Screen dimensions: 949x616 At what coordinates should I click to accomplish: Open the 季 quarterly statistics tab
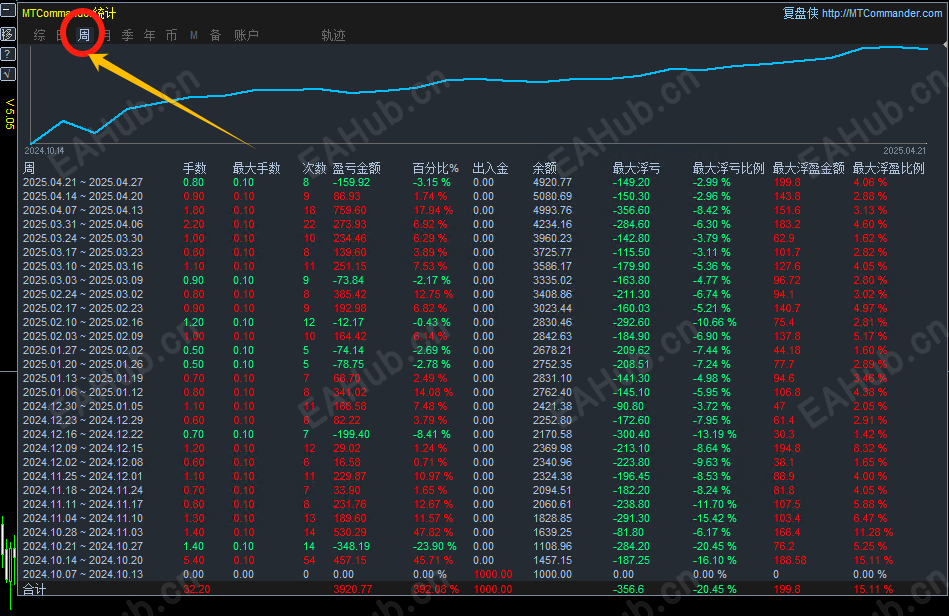(127, 36)
